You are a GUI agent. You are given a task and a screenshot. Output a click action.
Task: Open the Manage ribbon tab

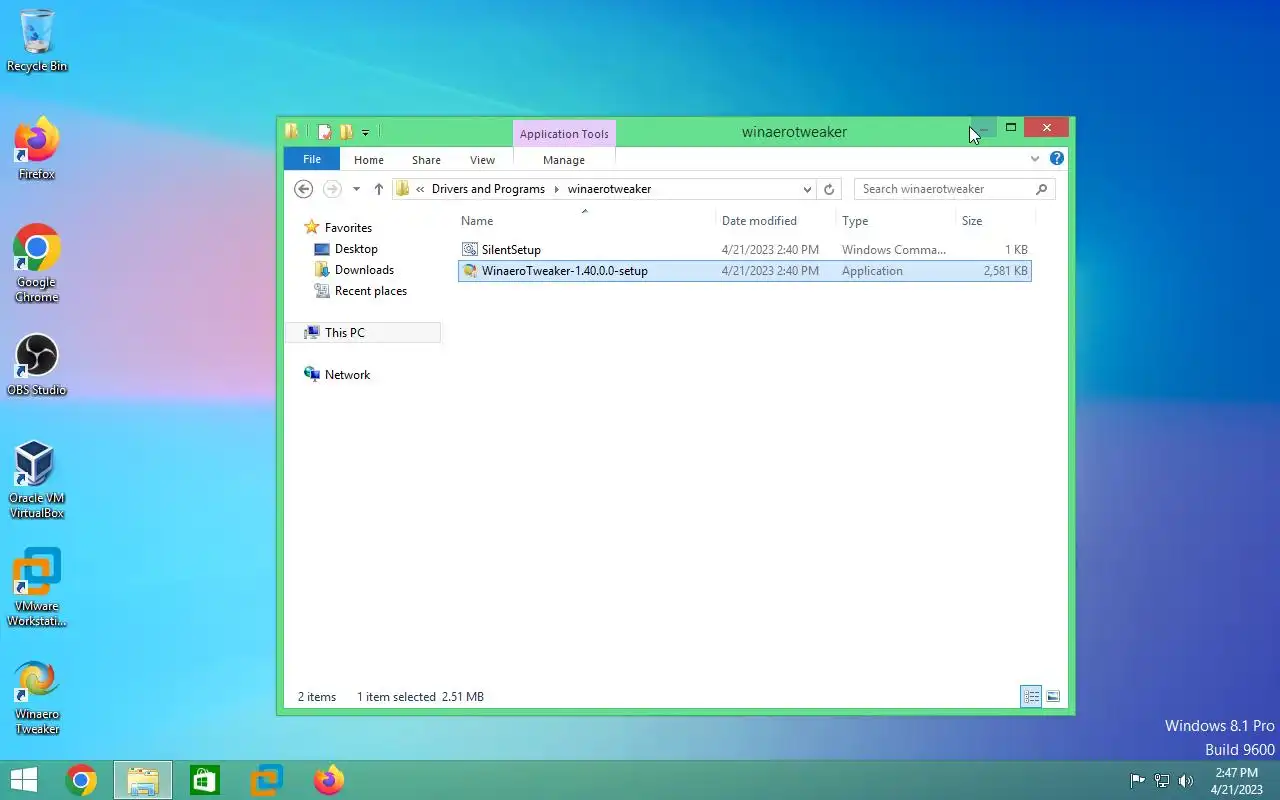tap(564, 160)
